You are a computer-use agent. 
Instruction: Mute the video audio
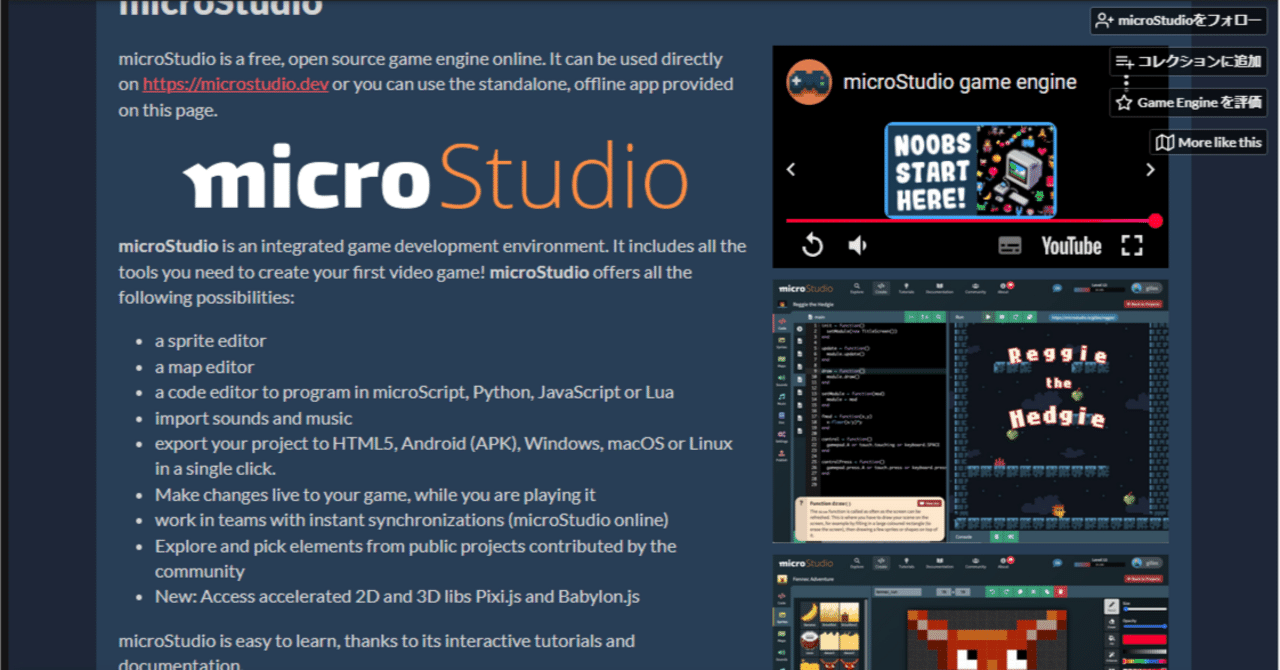pos(857,244)
